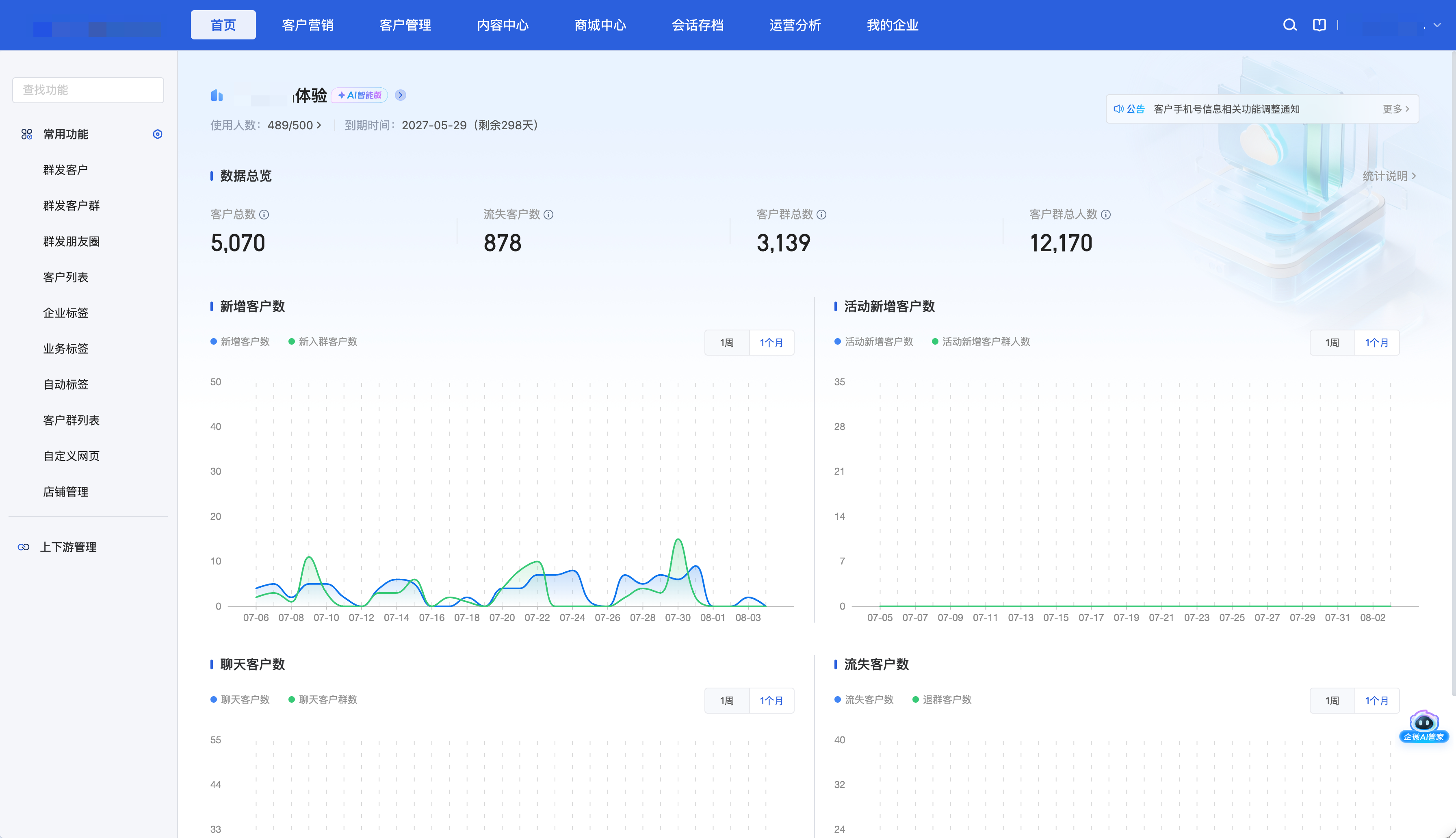Select 1周 in 聊天客户数 chart
The height and width of the screenshot is (838, 1456).
[727, 701]
